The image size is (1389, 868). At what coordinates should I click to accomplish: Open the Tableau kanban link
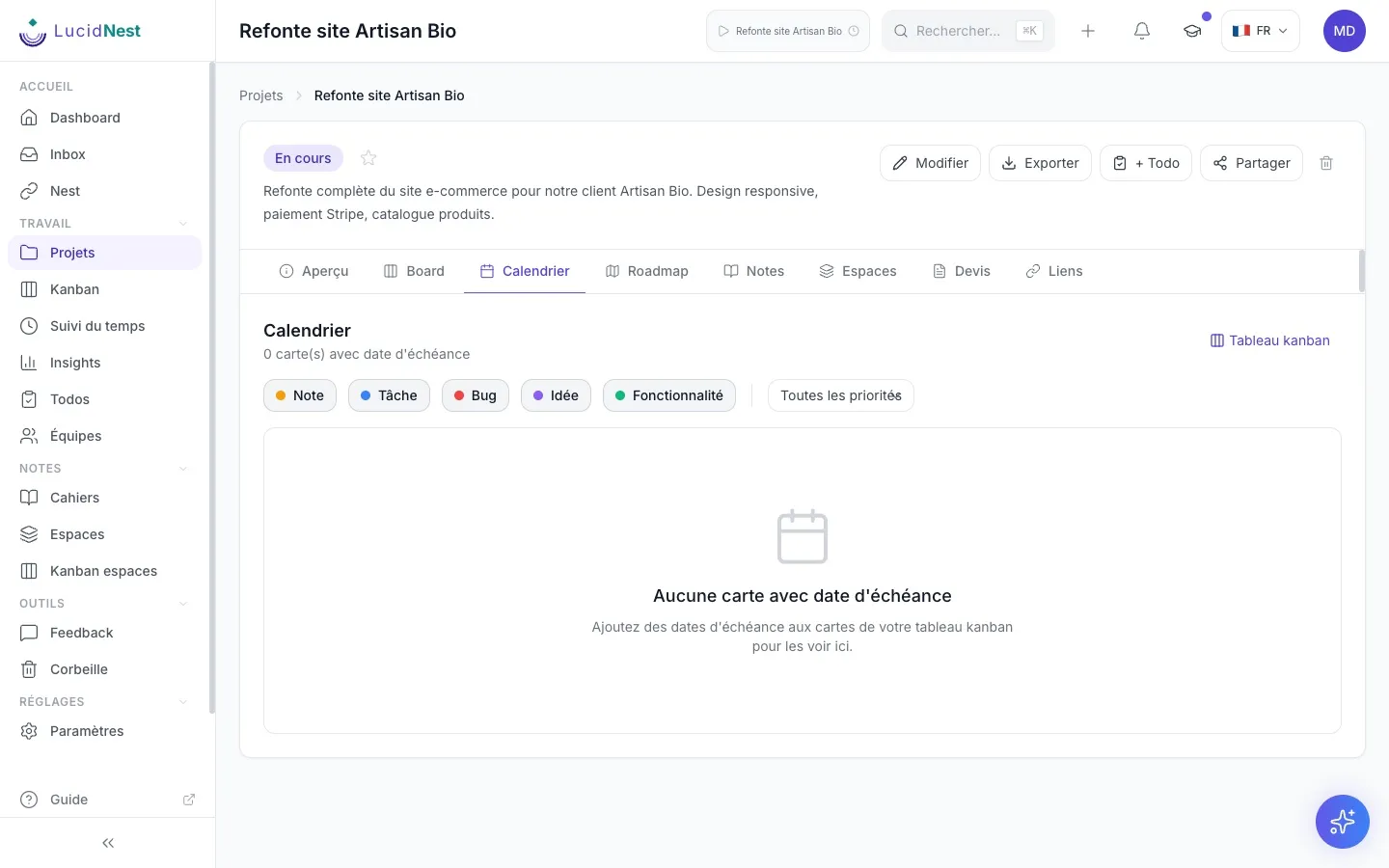[1269, 340]
